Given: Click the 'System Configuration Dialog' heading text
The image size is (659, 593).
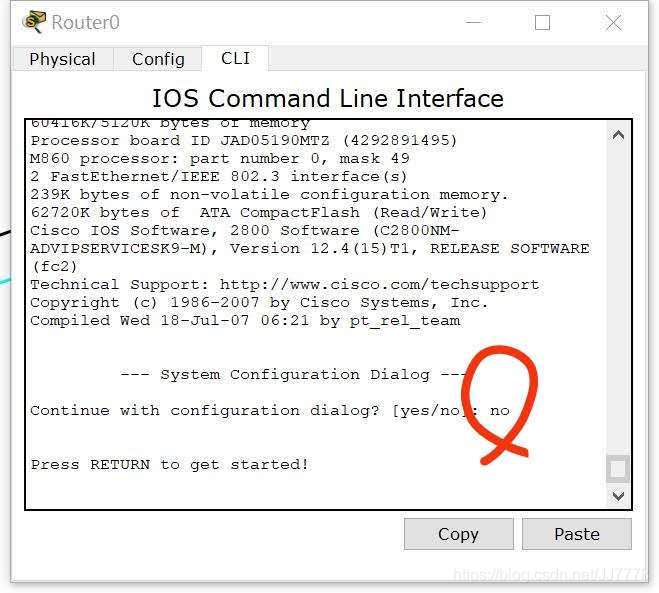Looking at the screenshot, I should pyautogui.click(x=295, y=374).
